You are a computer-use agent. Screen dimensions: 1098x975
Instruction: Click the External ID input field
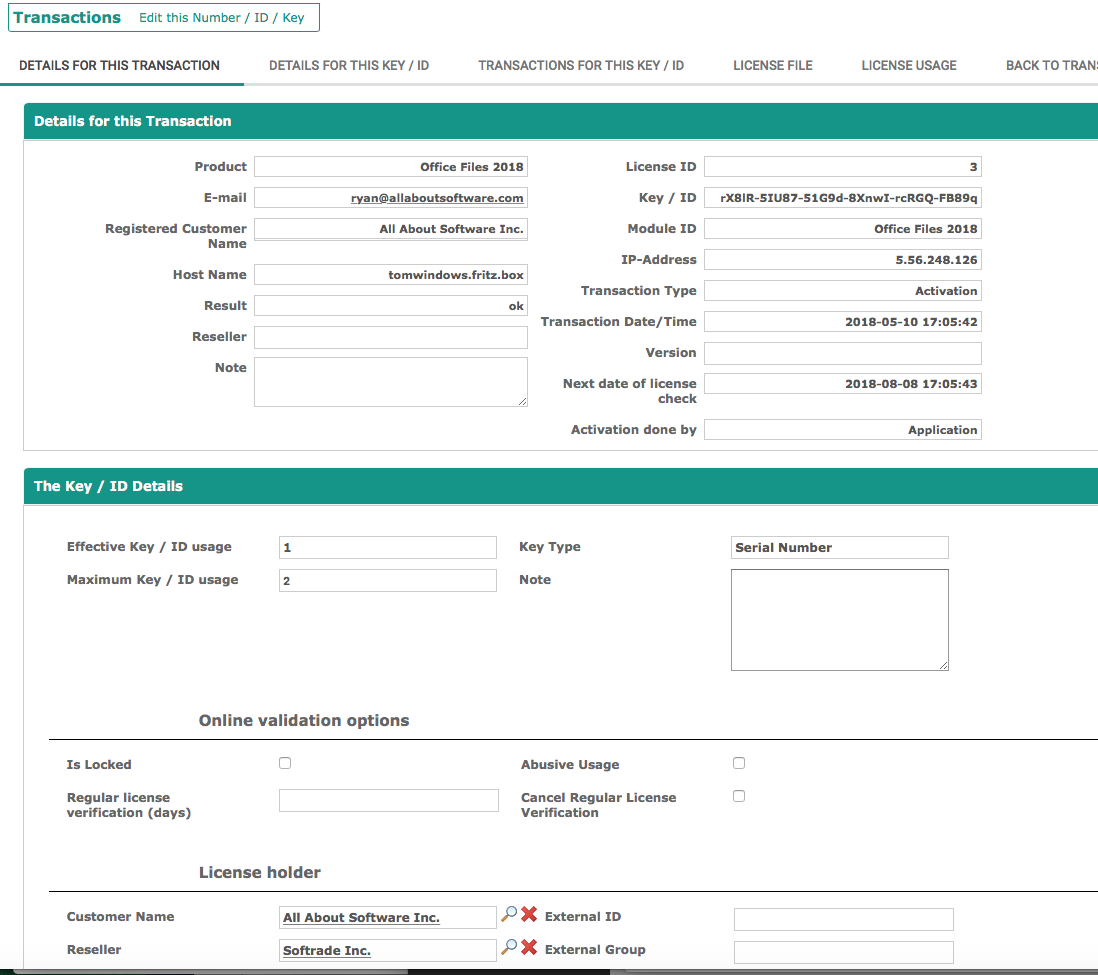[843, 919]
